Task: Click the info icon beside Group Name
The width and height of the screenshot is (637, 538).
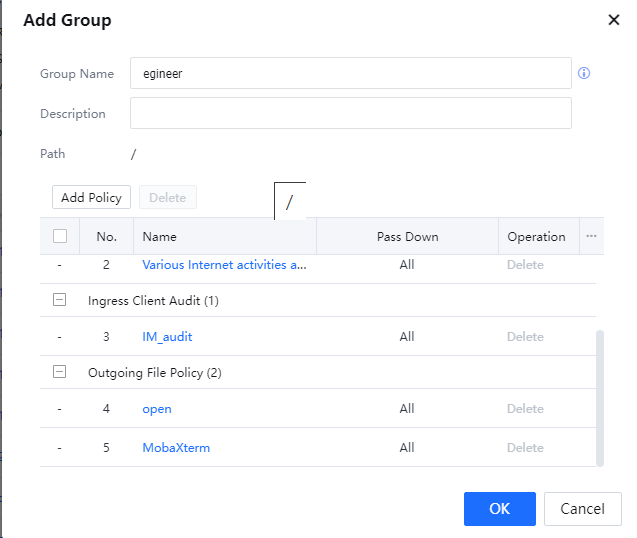Action: tap(584, 73)
